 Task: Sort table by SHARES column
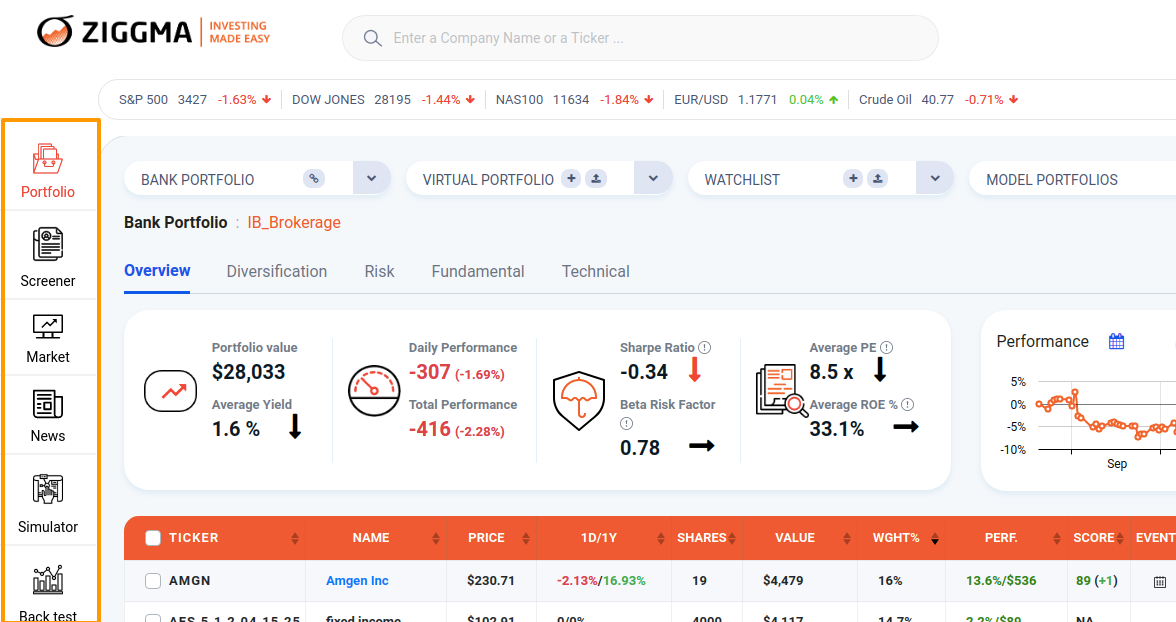point(731,538)
